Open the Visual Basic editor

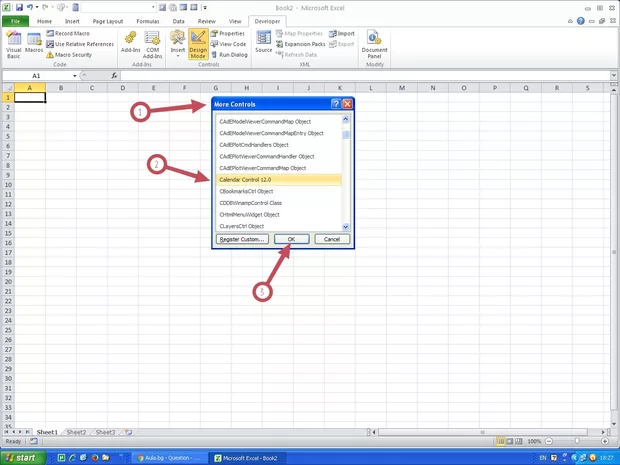click(x=14, y=42)
